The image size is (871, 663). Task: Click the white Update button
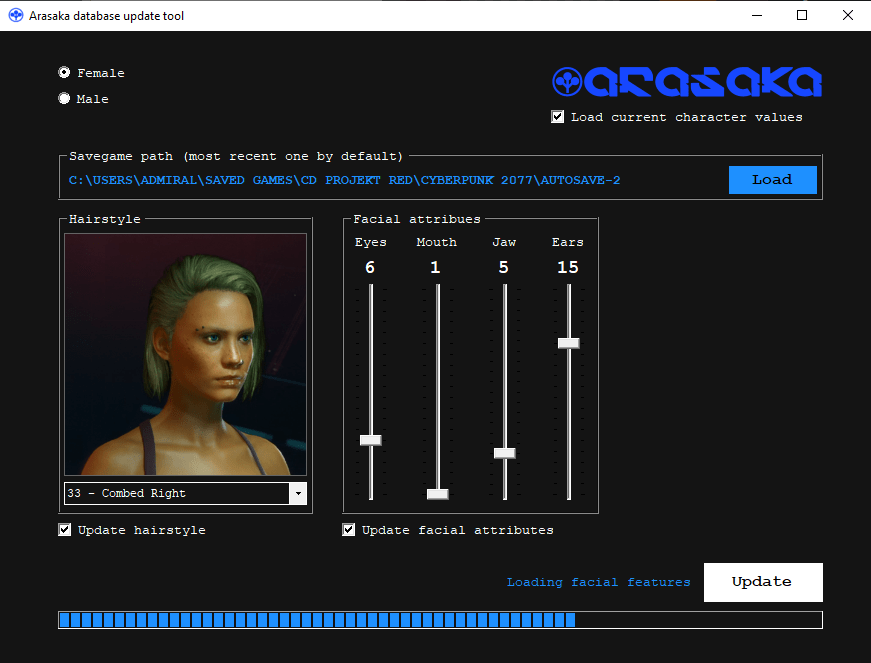click(762, 582)
